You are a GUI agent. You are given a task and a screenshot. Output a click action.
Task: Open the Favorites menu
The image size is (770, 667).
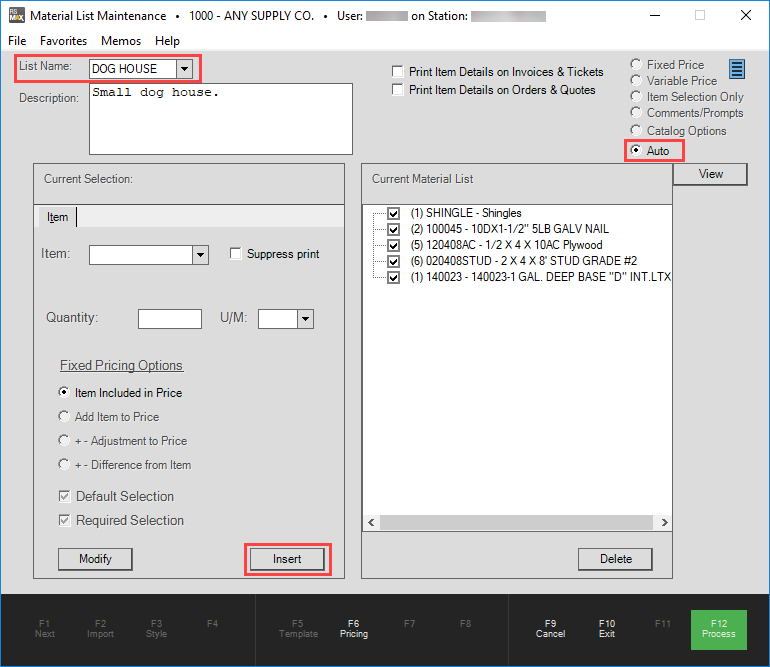click(63, 41)
